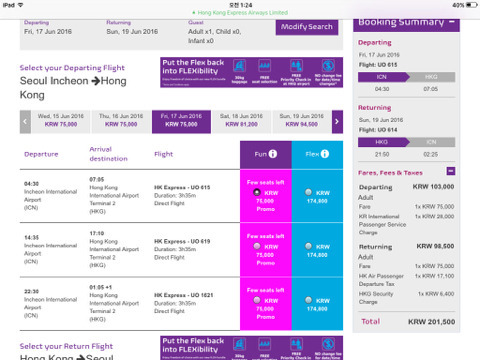Image resolution: width=480 pixels, height=360 pixels.
Task: Click the Modify Search button
Action: (x=307, y=27)
